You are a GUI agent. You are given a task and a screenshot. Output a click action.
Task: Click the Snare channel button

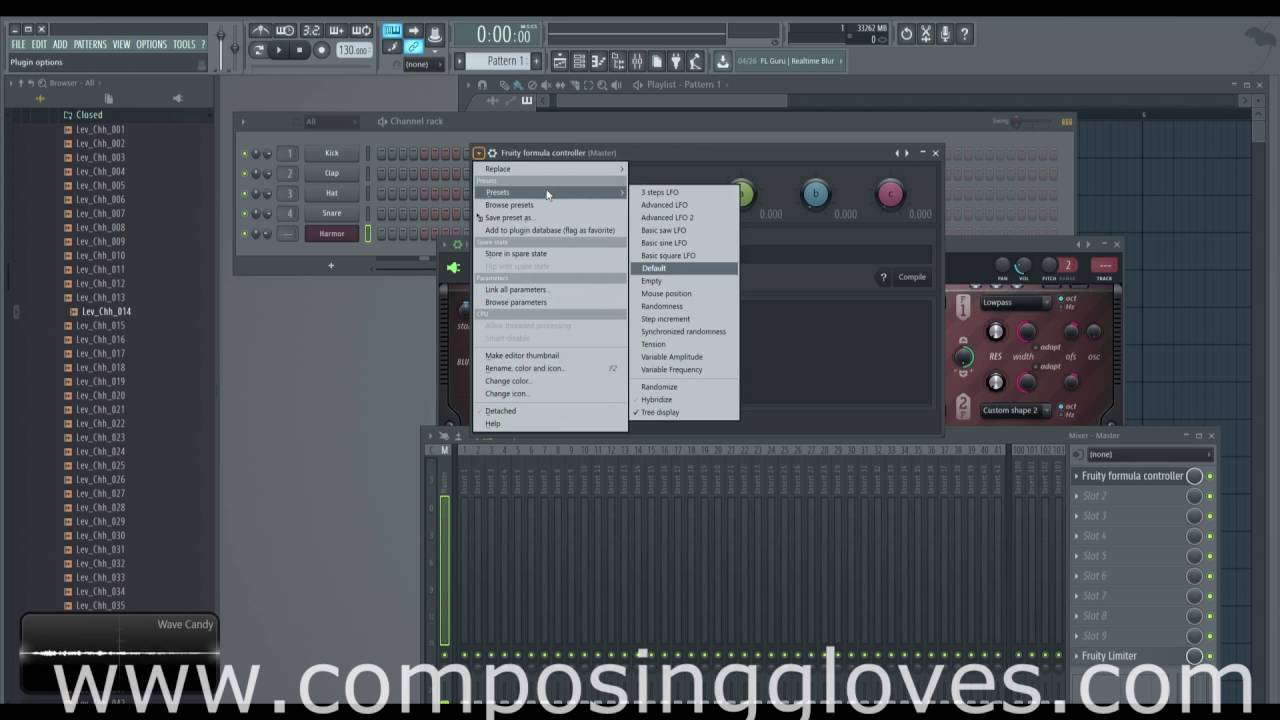(332, 213)
